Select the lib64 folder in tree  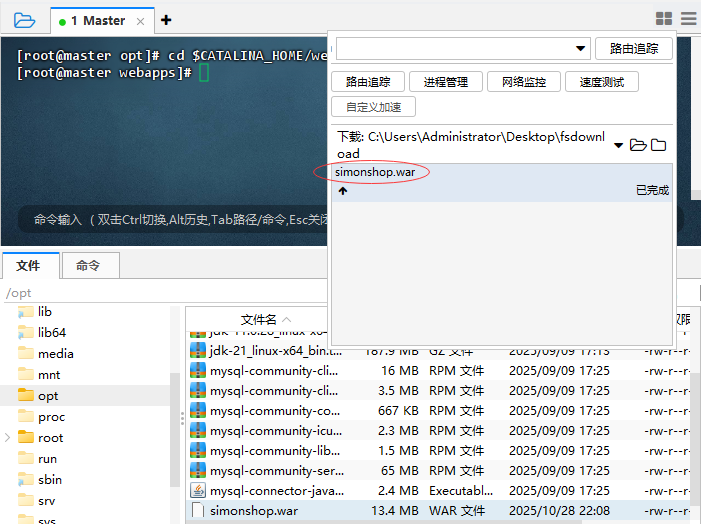pyautogui.click(x=52, y=333)
